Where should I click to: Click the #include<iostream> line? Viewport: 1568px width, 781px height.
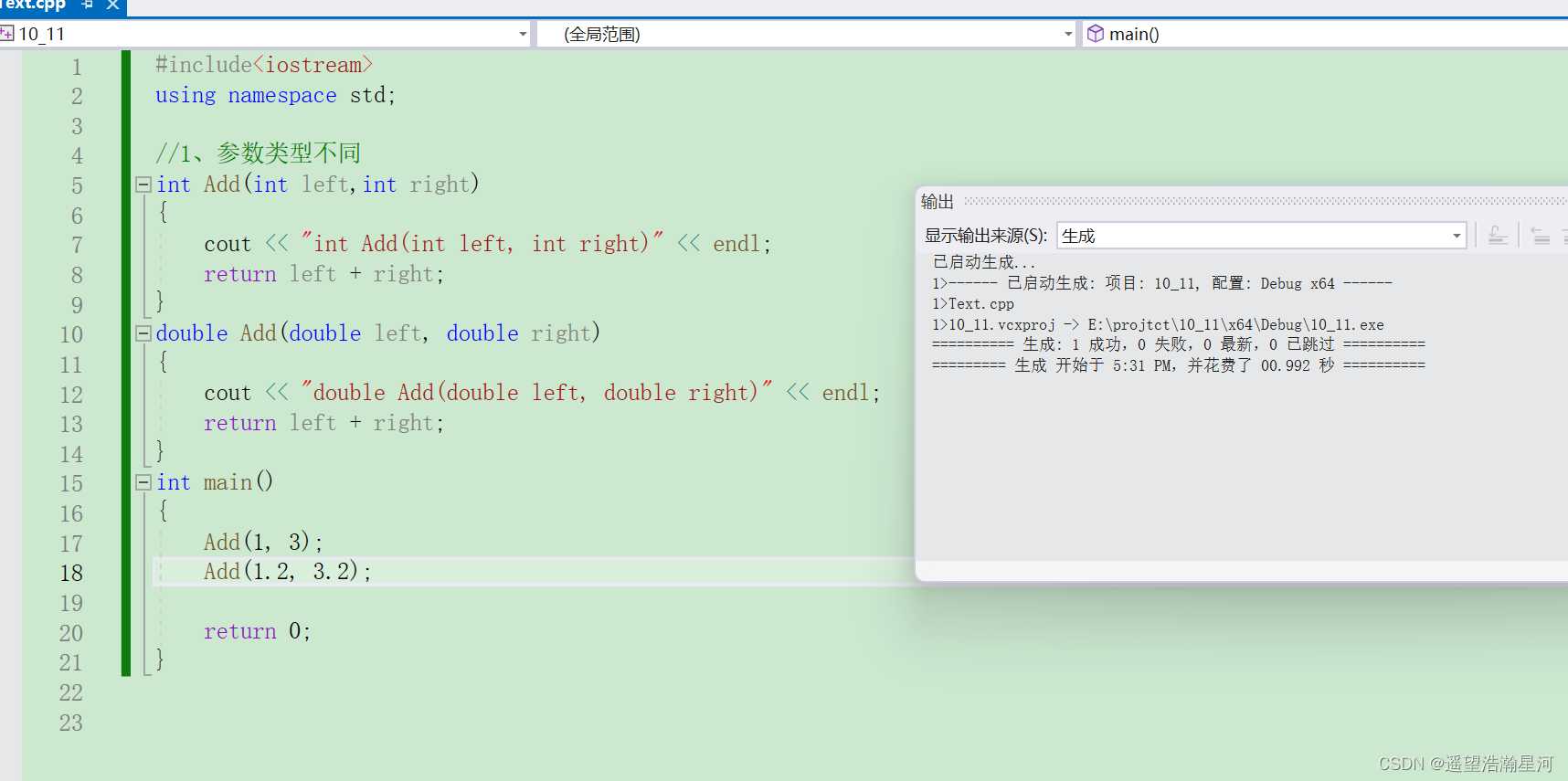click(x=264, y=65)
